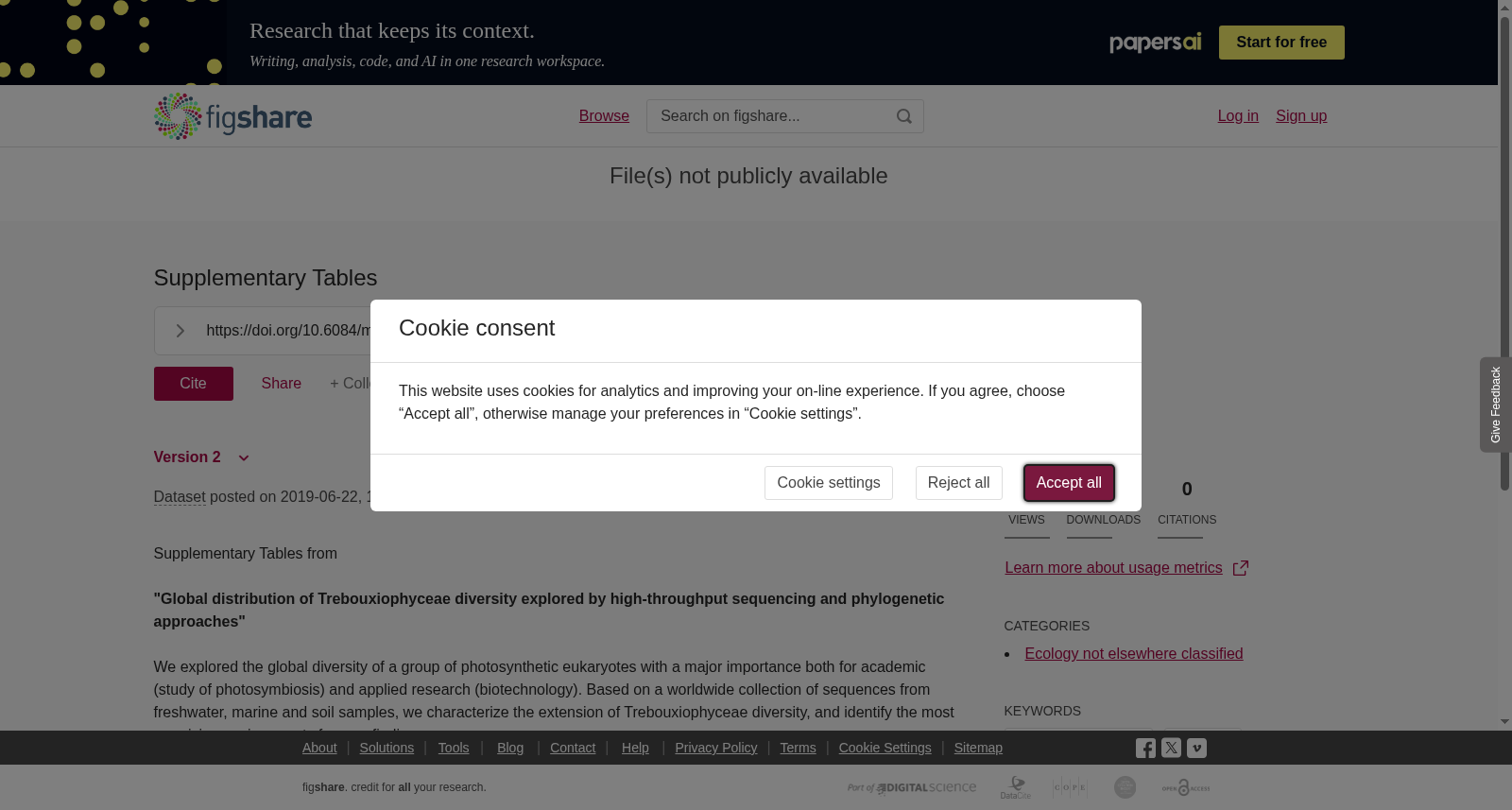Click the About footer link
The height and width of the screenshot is (810, 1512).
319,748
